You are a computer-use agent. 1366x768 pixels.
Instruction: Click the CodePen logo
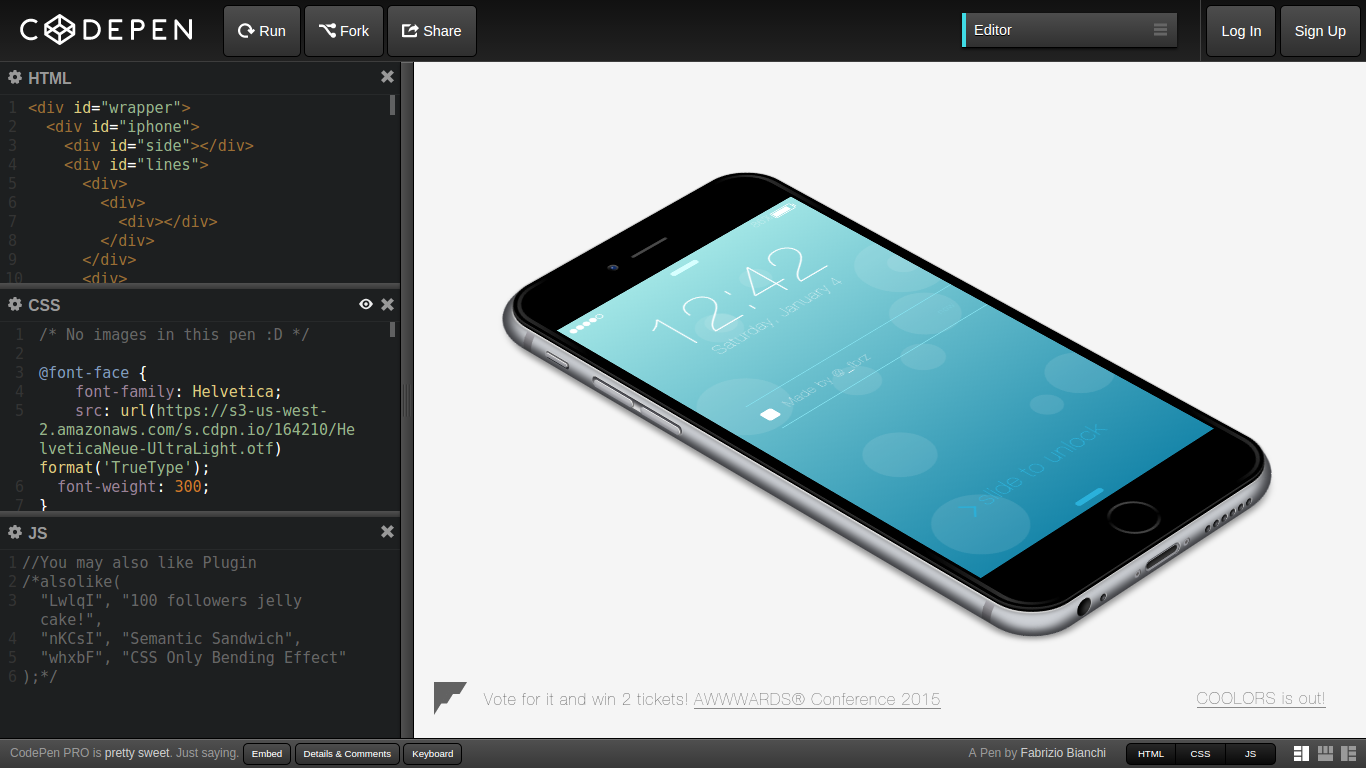tap(105, 30)
